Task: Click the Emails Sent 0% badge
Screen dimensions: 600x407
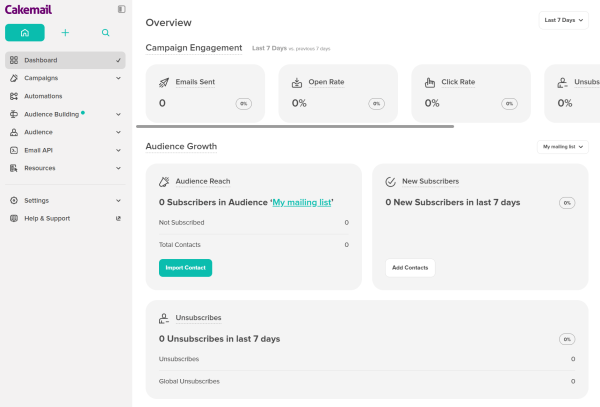Action: pos(244,104)
